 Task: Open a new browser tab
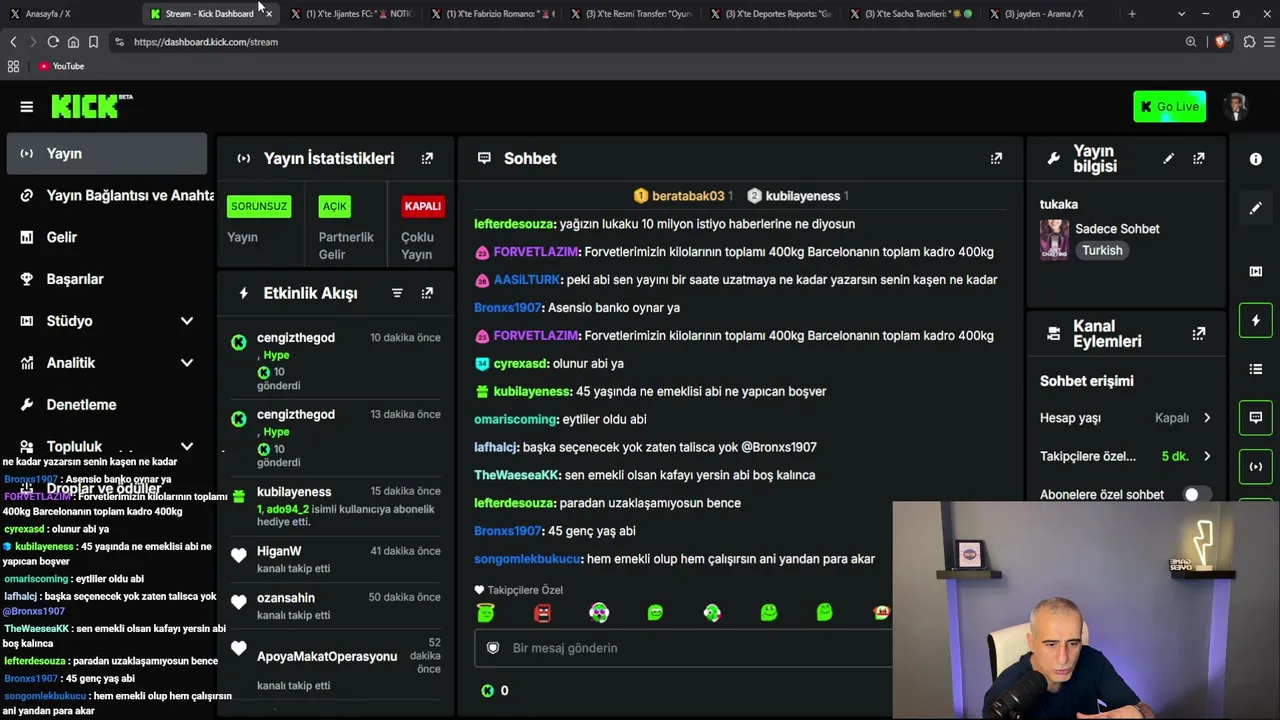click(x=1132, y=14)
